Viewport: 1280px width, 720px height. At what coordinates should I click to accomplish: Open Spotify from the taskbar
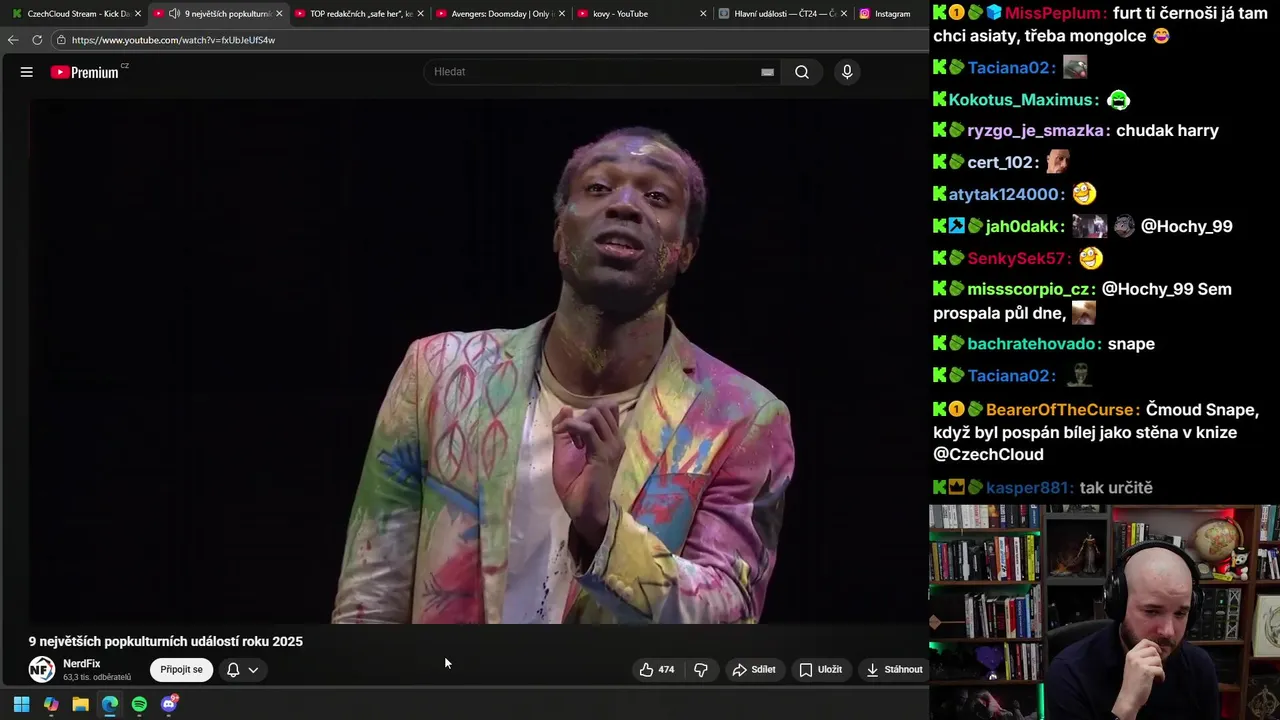tap(139, 704)
